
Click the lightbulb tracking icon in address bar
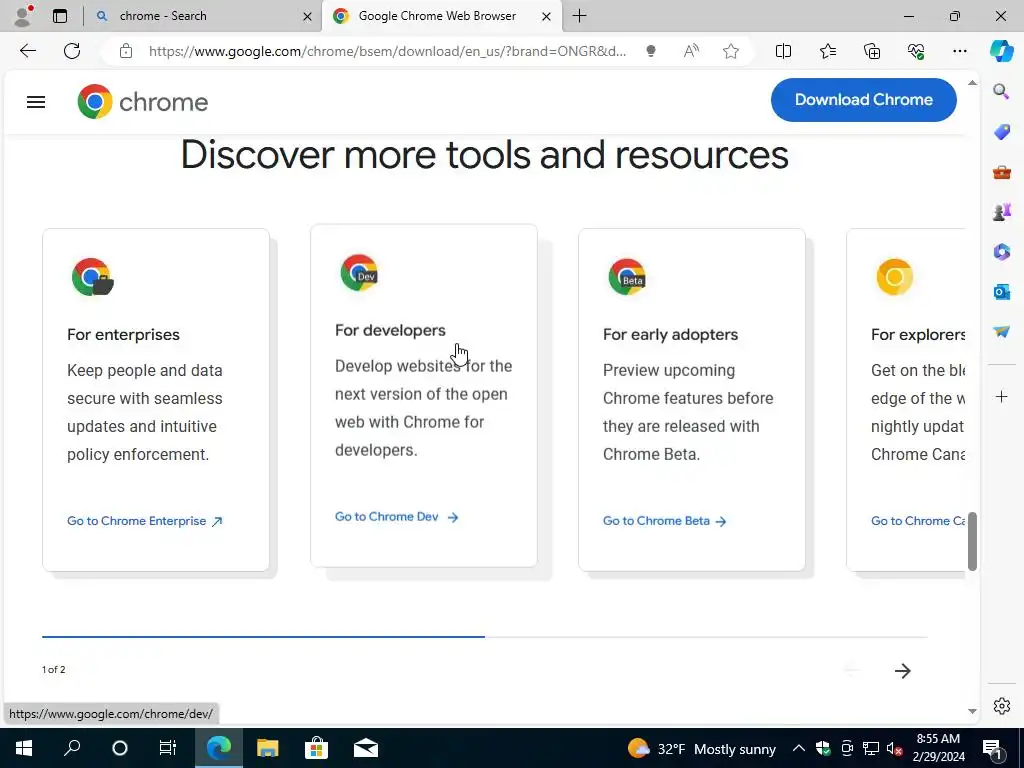[650, 51]
